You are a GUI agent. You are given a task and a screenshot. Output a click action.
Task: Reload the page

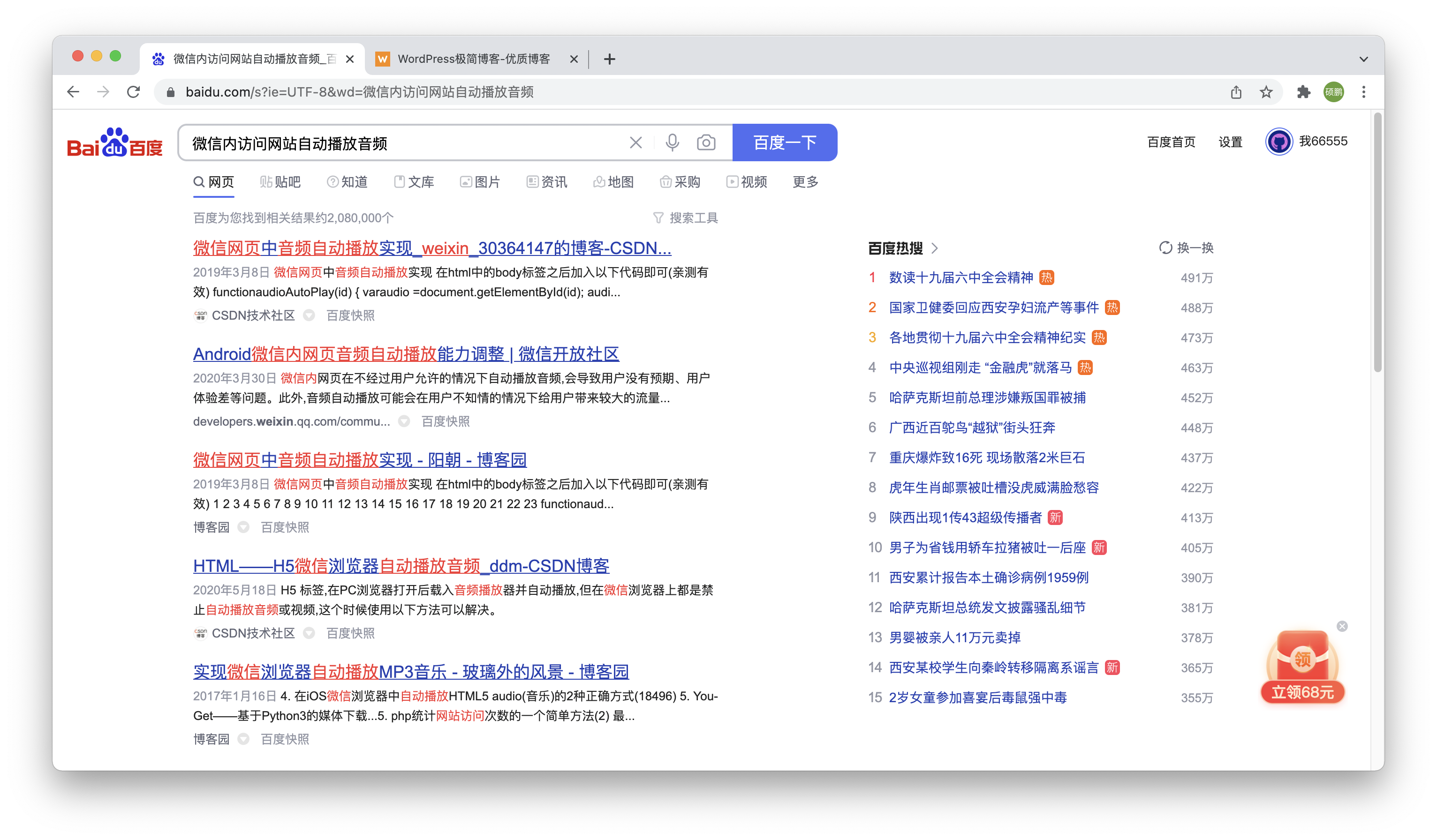pos(134,92)
